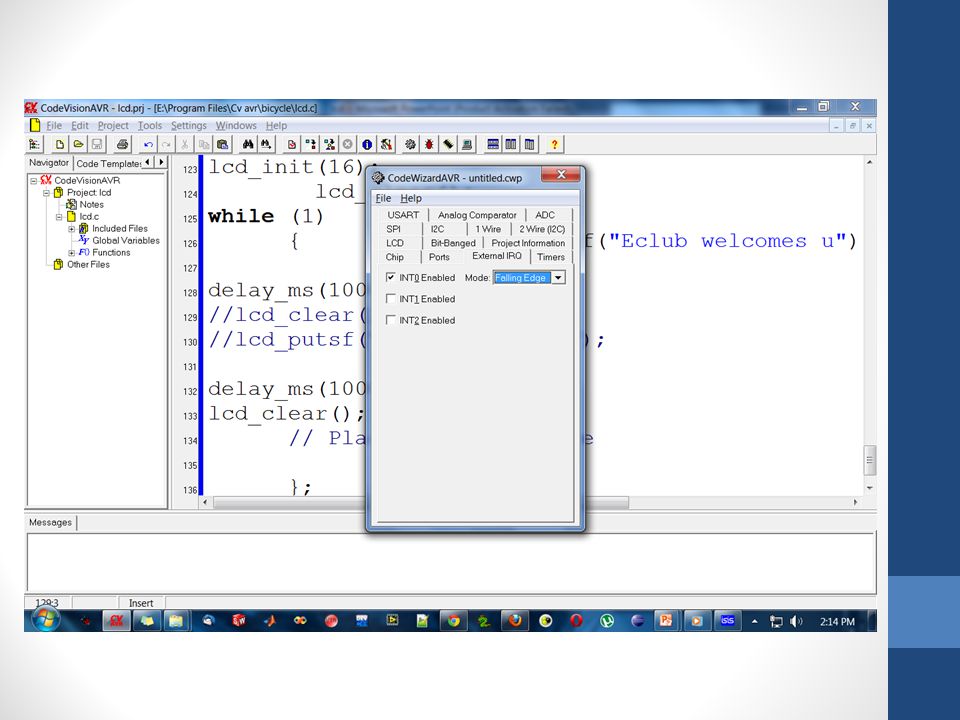Switch to the LCD tab

[395, 243]
